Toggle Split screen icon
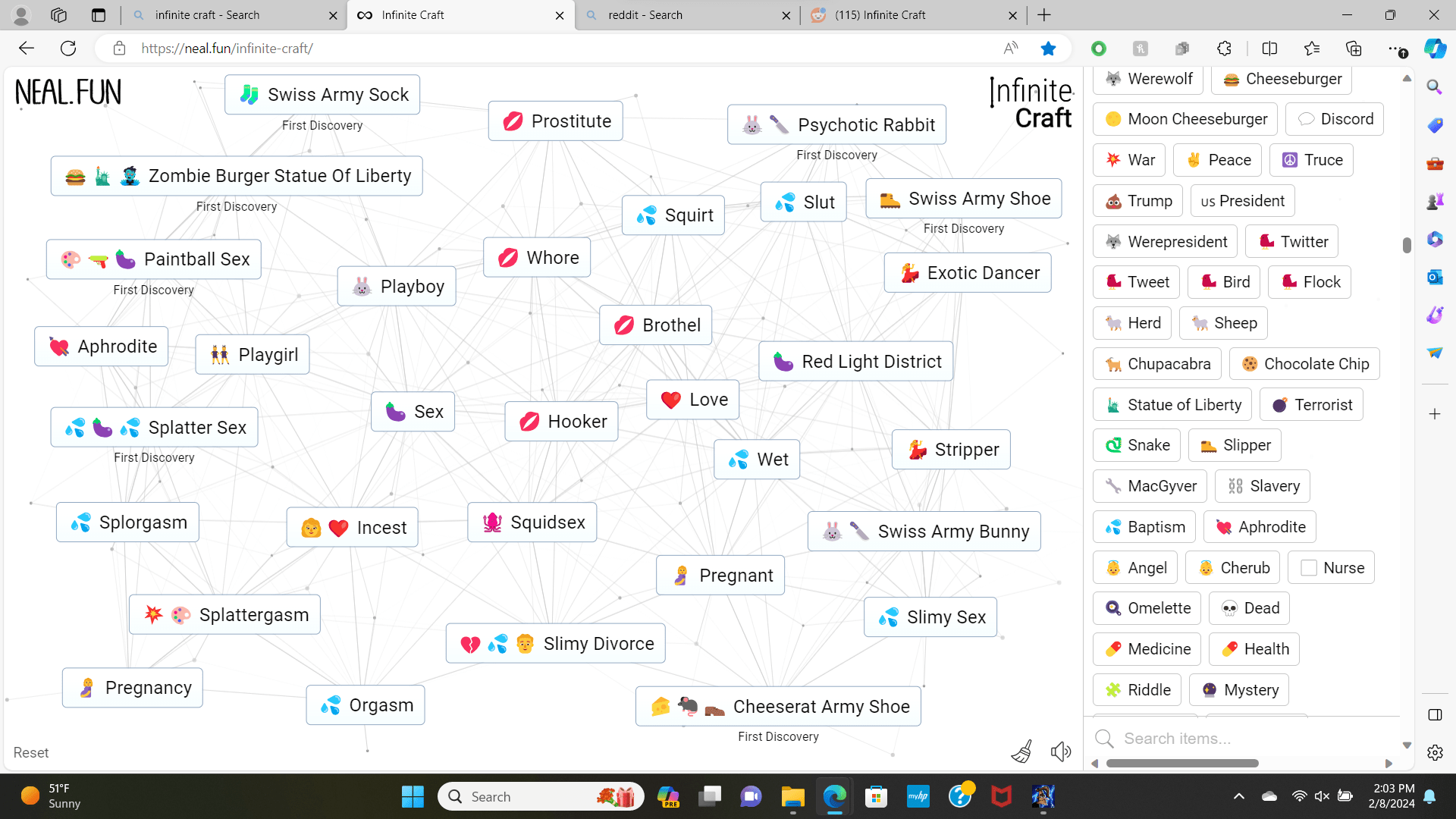 (1269, 49)
